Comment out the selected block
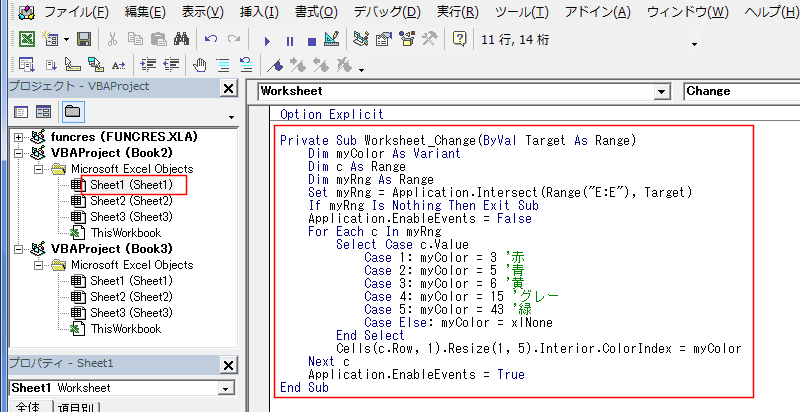 [223, 65]
